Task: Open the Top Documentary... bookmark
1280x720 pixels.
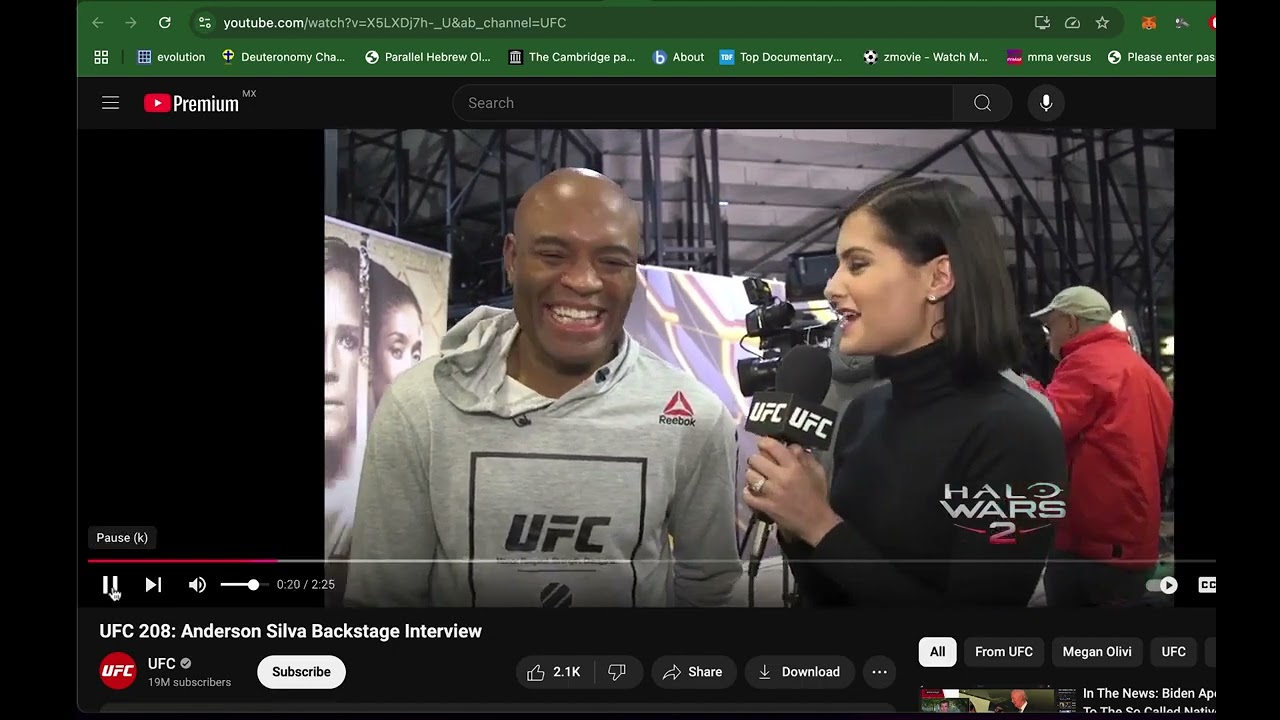Action: (781, 57)
